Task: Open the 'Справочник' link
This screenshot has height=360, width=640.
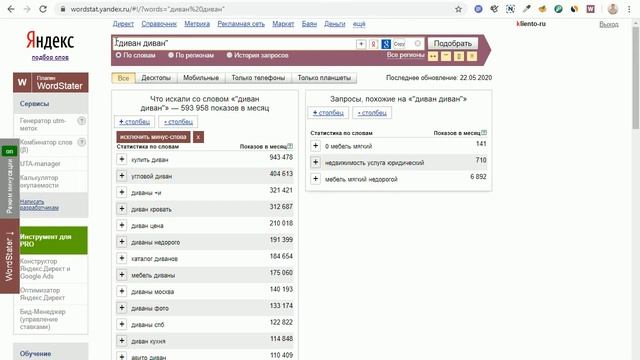Action: pos(159,24)
